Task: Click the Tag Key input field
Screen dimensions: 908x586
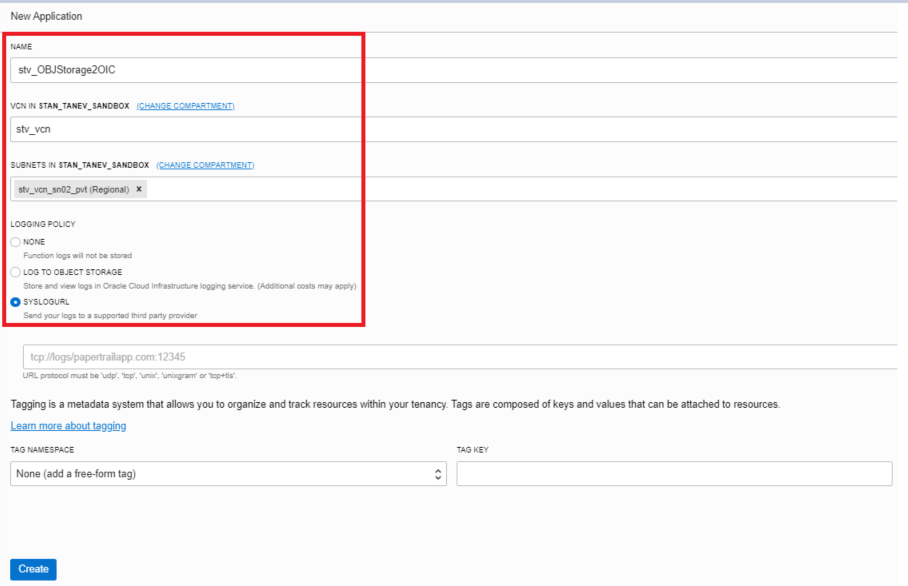Action: click(673, 474)
